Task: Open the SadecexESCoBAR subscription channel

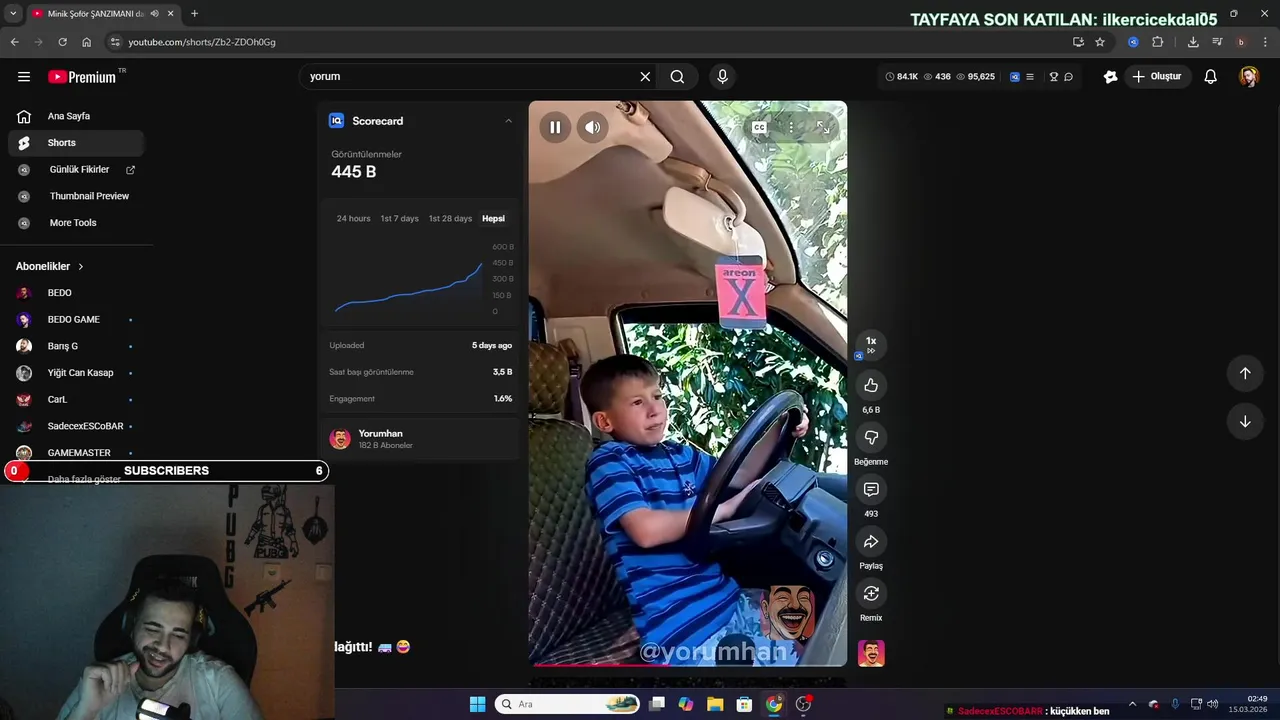Action: click(76, 426)
